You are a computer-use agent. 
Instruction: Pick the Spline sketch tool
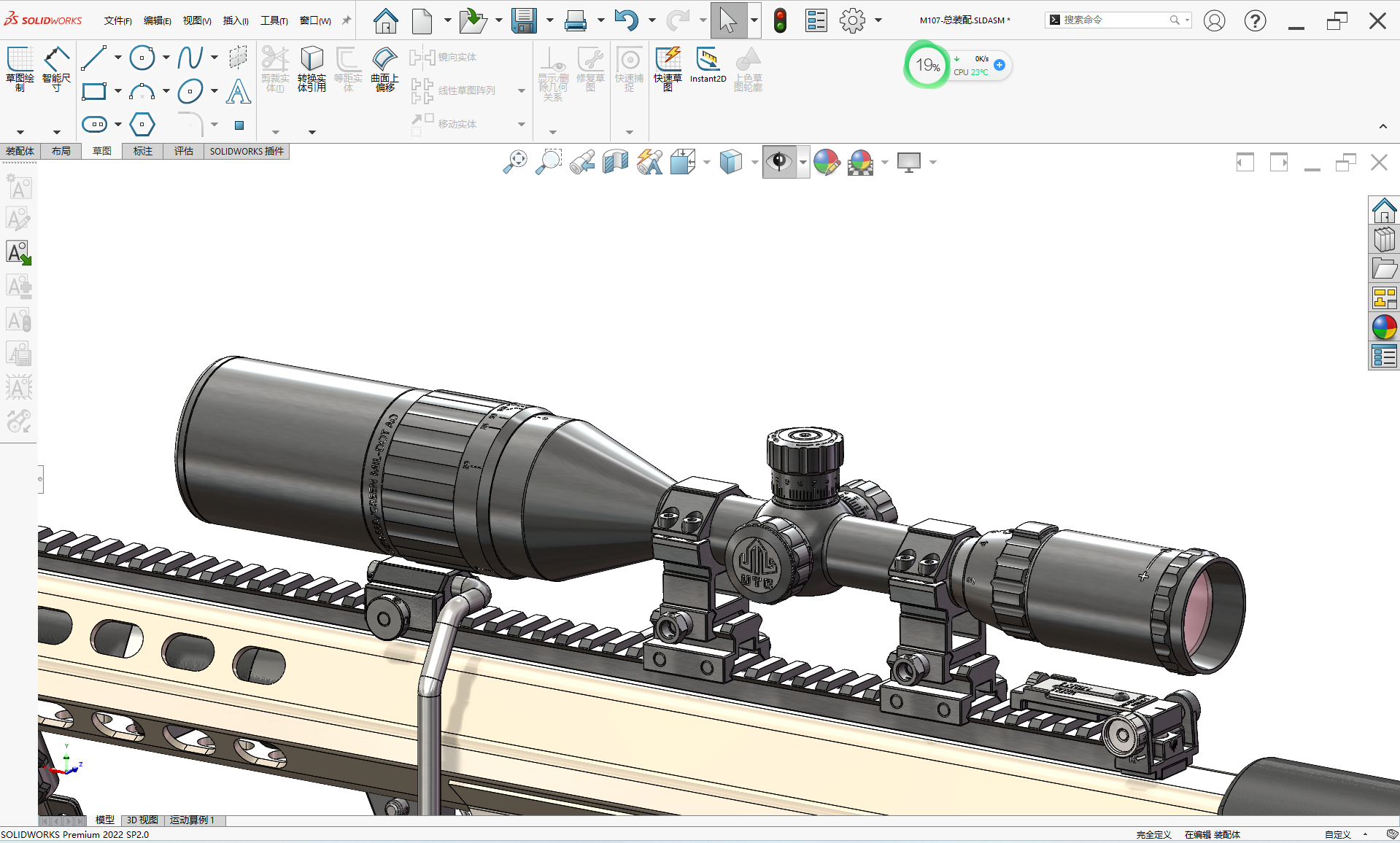tap(190, 58)
